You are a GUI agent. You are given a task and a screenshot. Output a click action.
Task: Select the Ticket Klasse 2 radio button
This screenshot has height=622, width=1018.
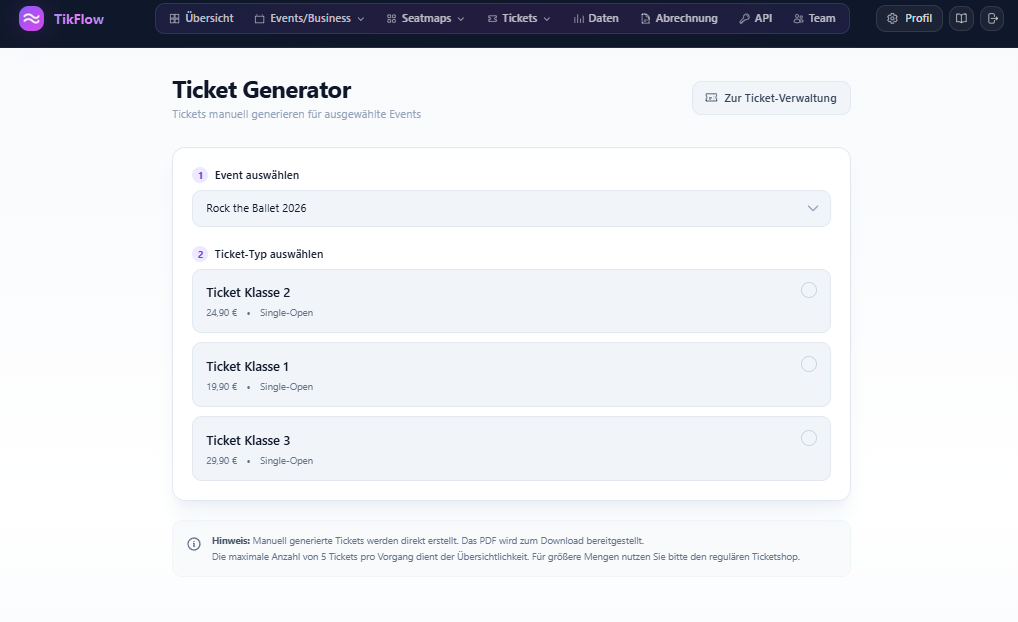(808, 290)
